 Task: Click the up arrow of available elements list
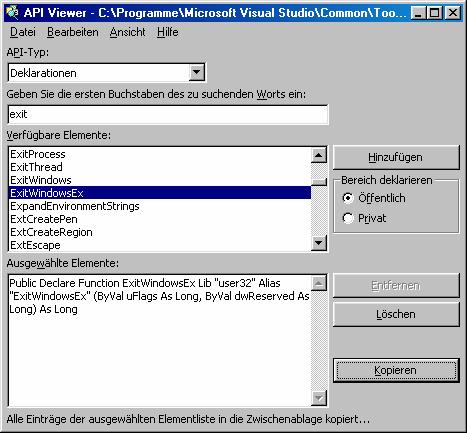(319, 155)
